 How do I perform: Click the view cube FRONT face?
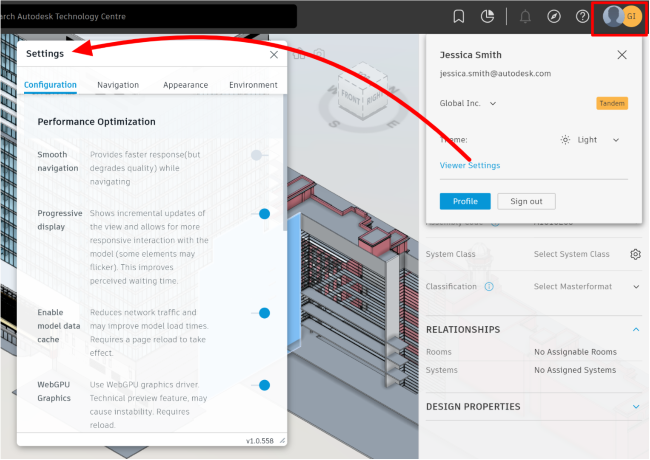click(x=351, y=98)
